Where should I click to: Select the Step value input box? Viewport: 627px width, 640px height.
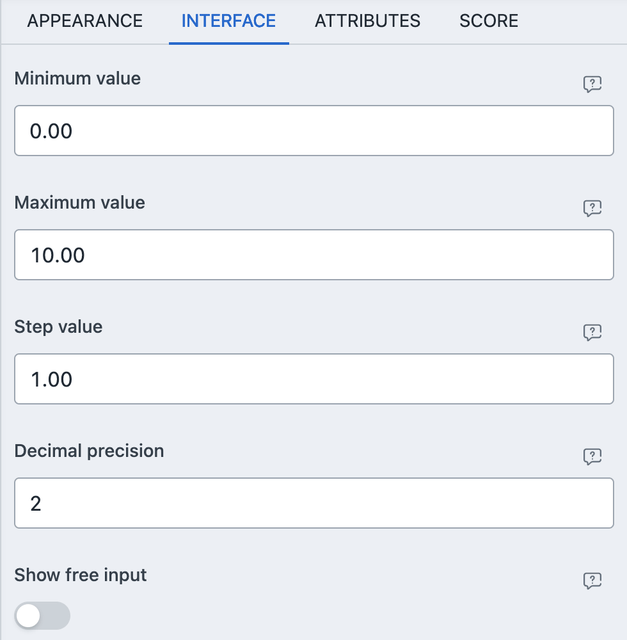314,379
